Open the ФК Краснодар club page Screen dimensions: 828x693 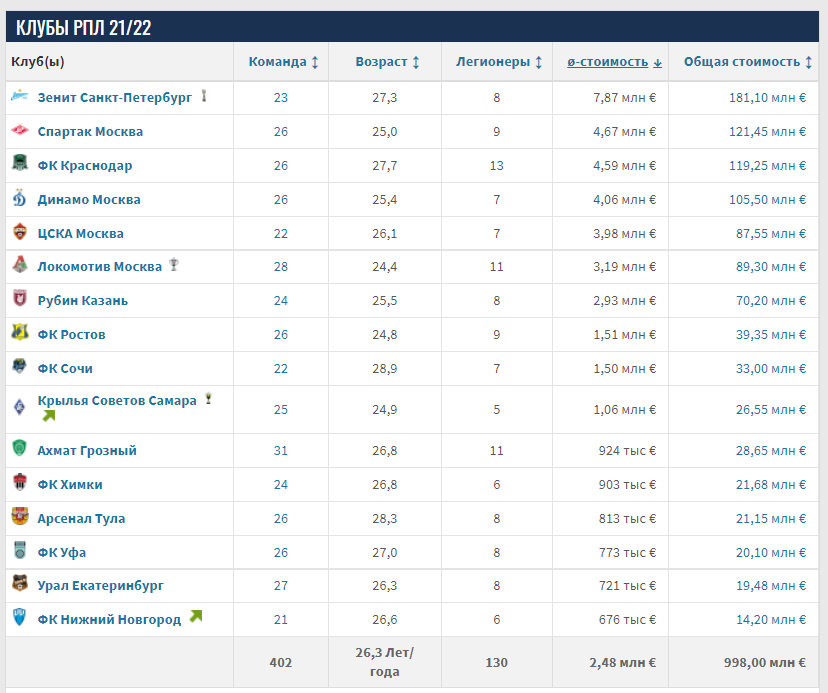click(84, 165)
